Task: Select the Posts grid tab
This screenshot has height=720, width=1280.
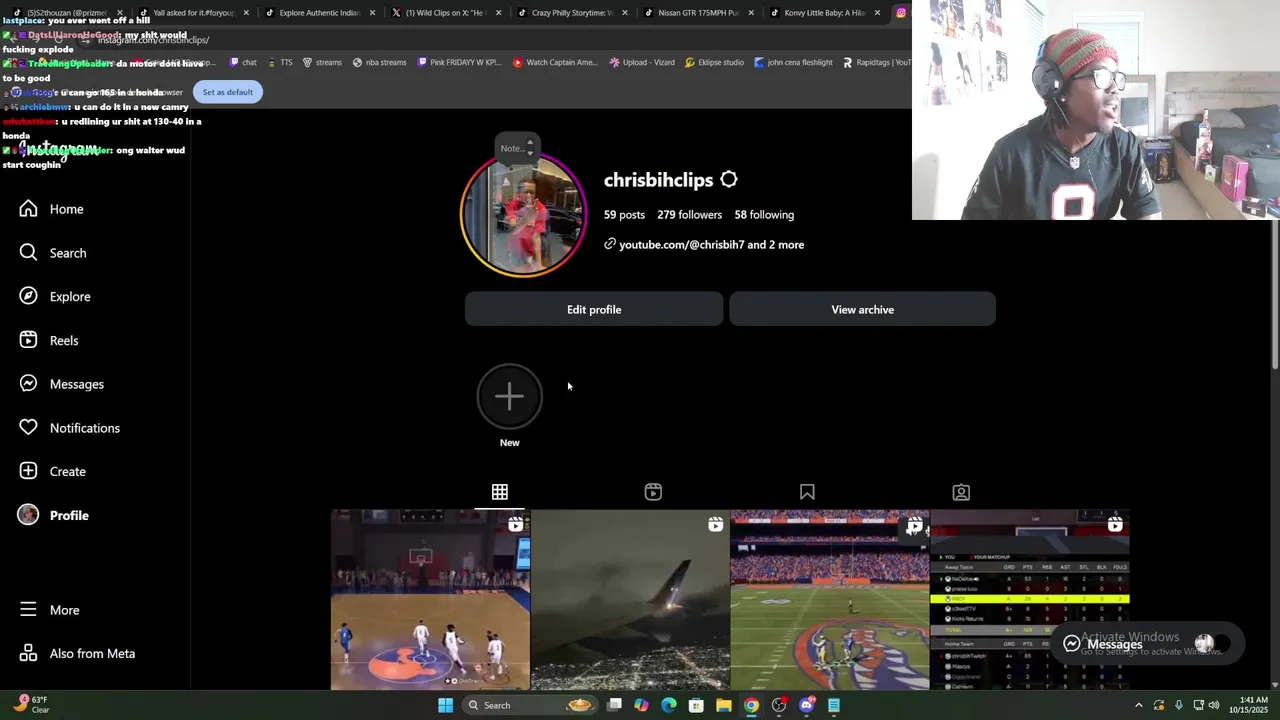Action: click(x=500, y=492)
